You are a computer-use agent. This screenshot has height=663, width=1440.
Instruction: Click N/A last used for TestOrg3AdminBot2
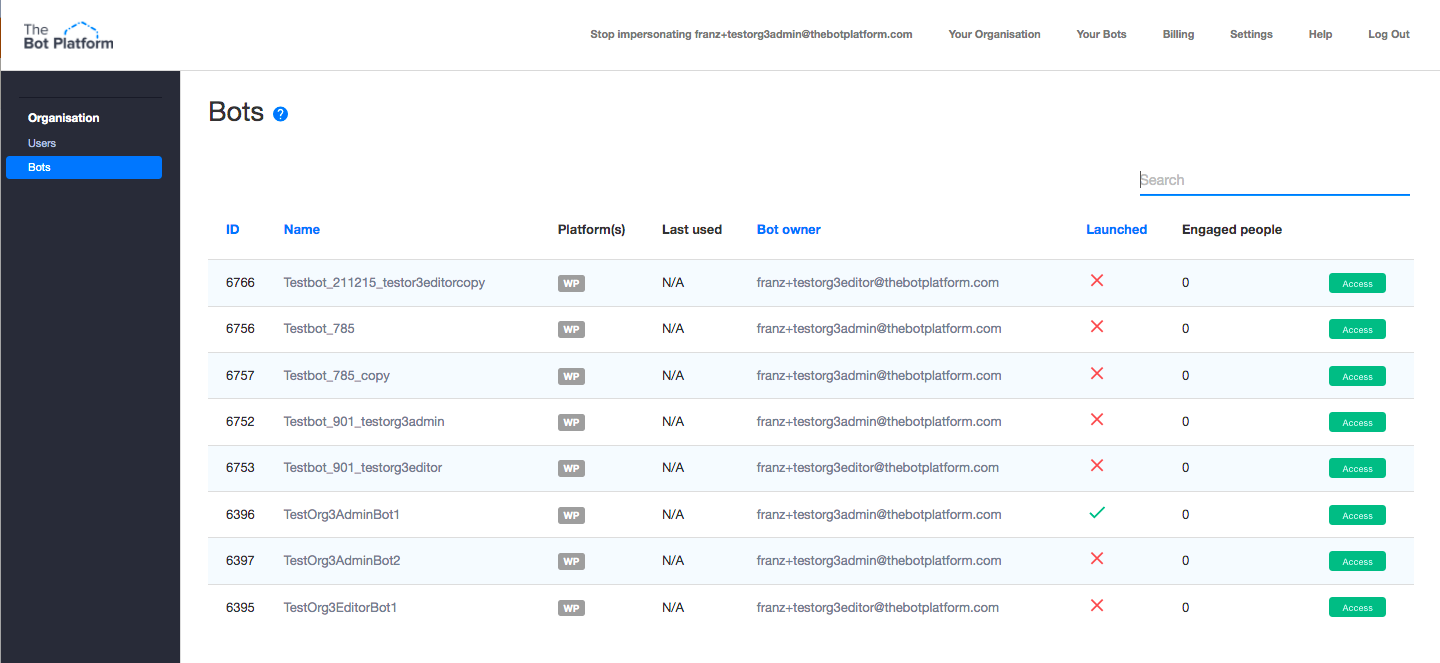coord(673,560)
